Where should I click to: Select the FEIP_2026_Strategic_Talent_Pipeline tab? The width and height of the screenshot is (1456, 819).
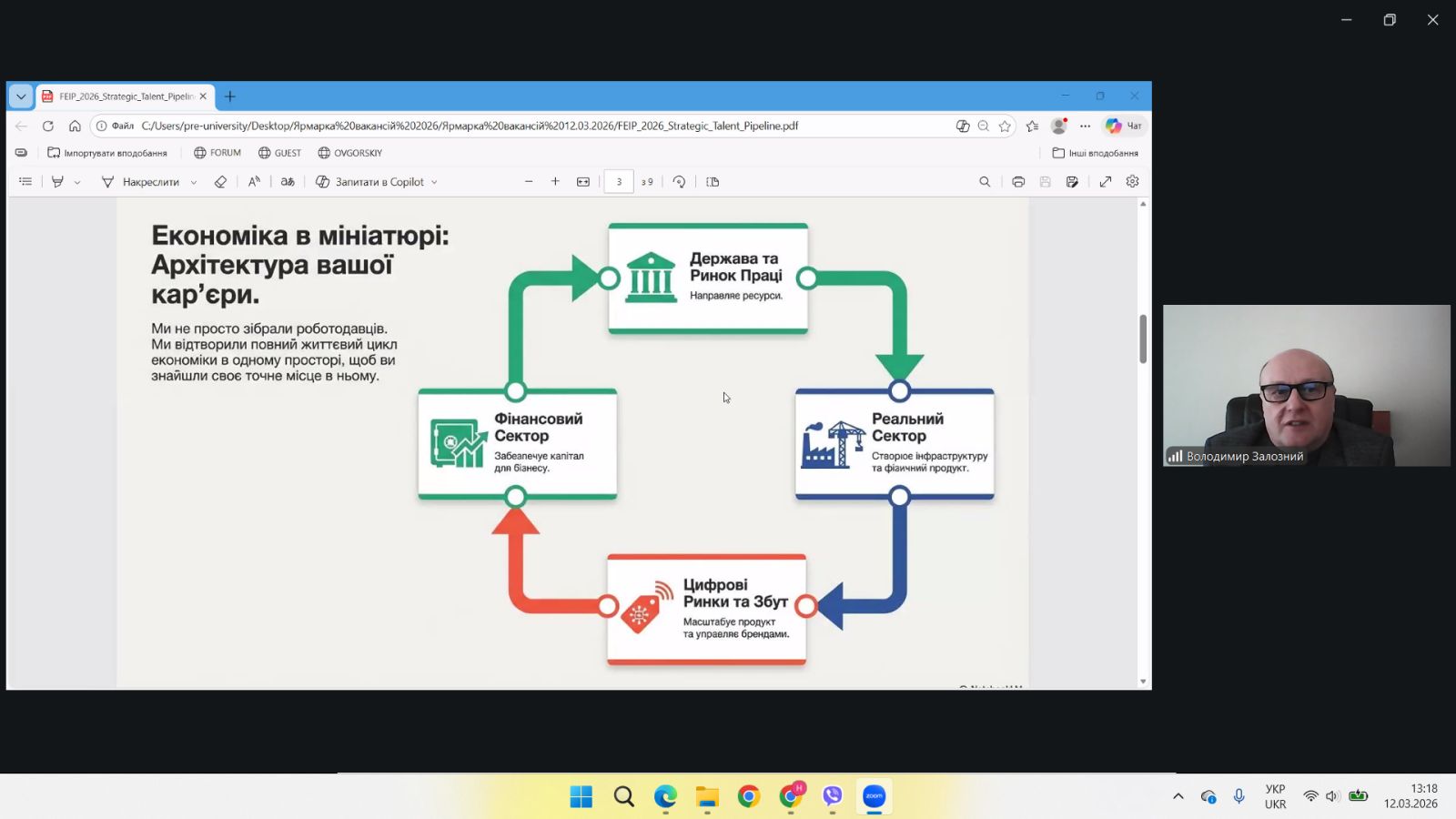coord(126,96)
